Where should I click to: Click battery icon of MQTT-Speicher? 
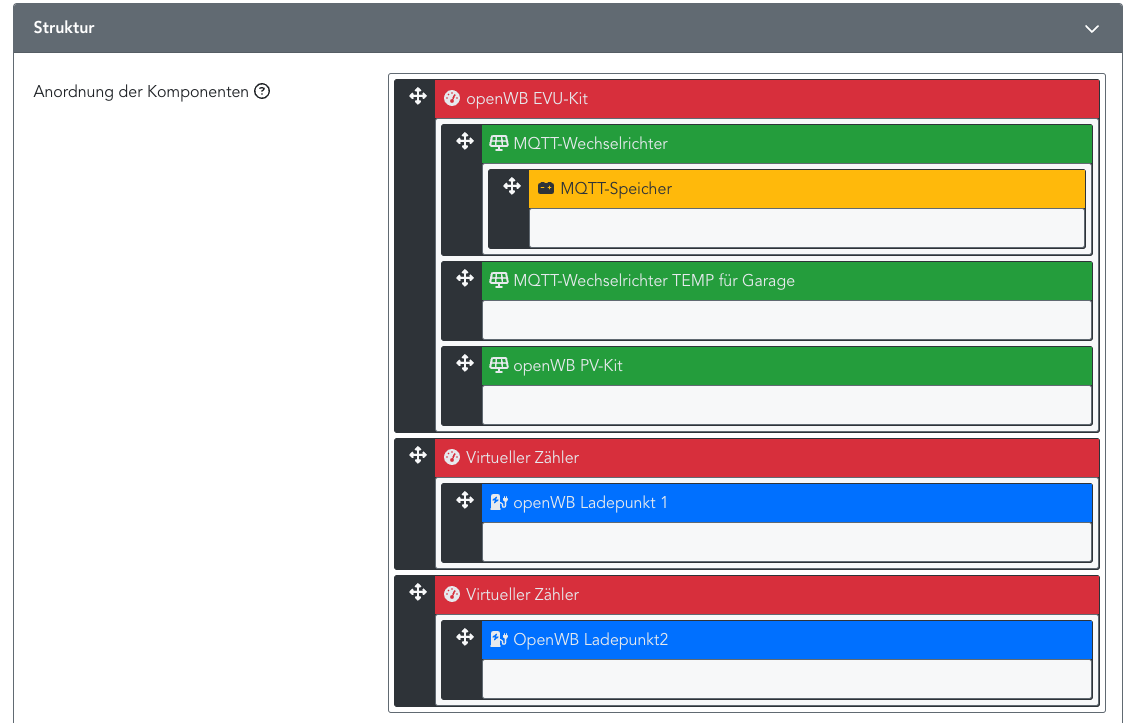546,189
